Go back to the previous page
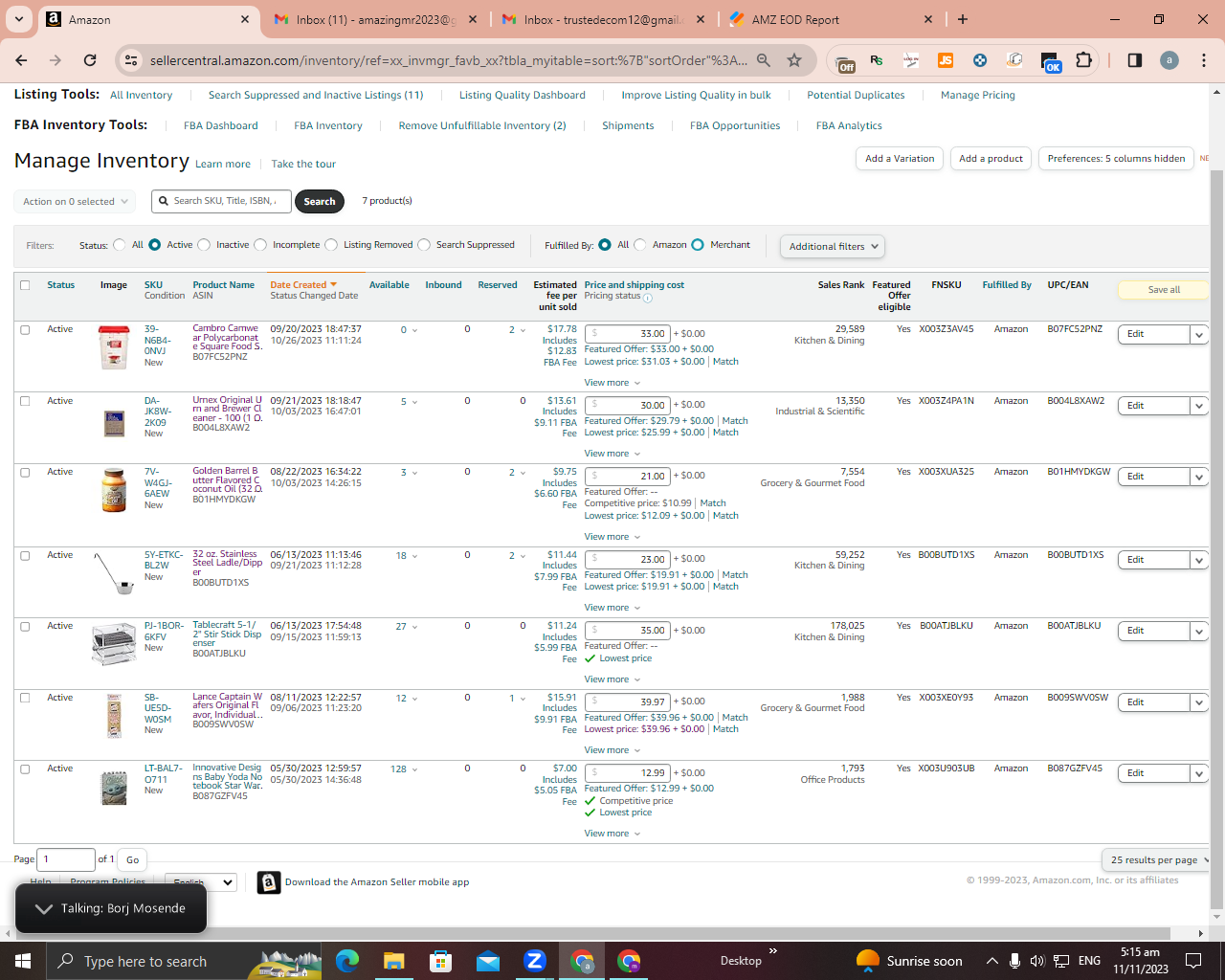 [x=21, y=60]
